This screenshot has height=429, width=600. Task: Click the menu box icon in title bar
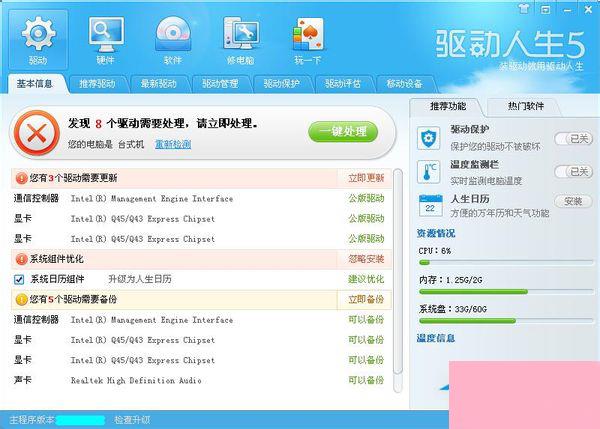(x=545, y=9)
